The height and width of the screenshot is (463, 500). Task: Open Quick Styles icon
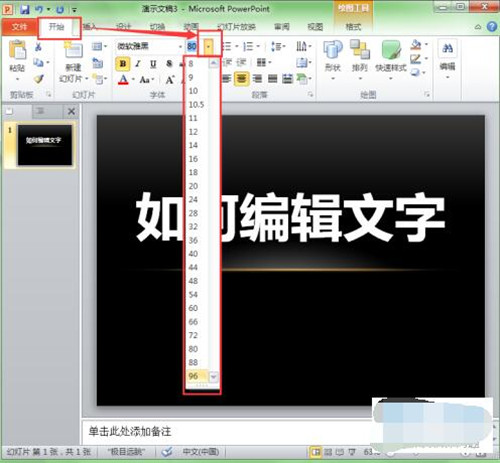click(391, 50)
